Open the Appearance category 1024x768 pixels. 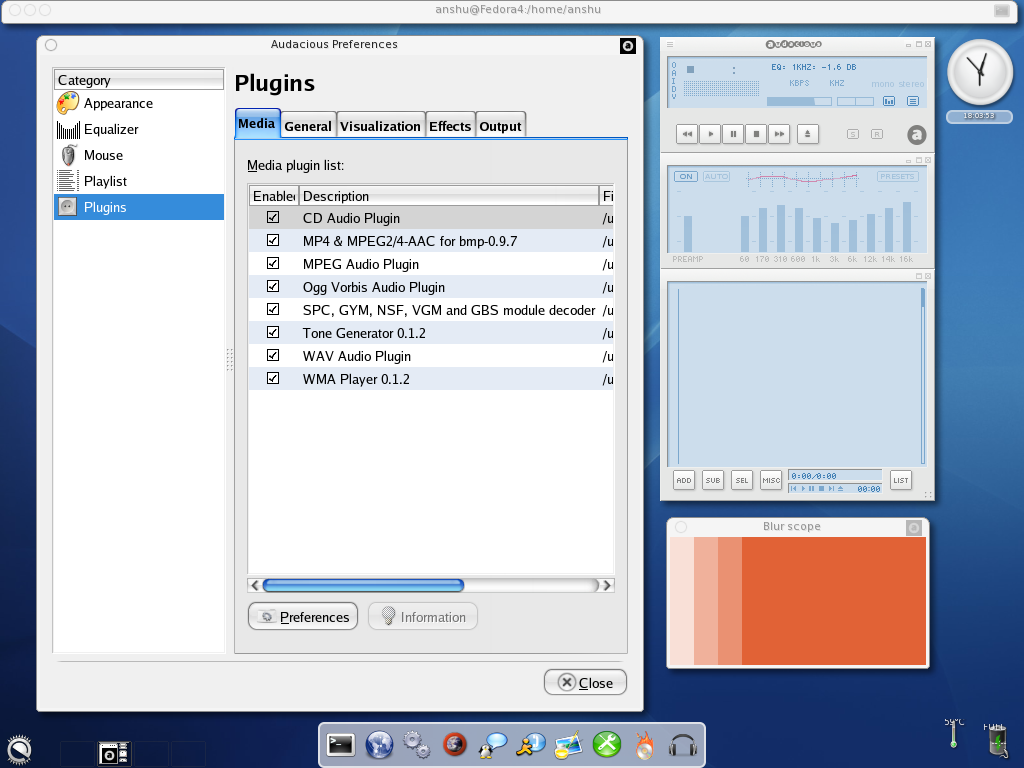pos(138,103)
